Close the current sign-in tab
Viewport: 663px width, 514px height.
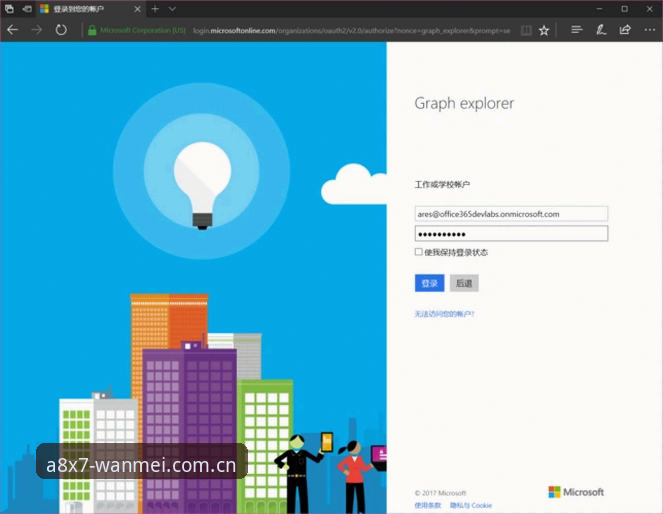click(137, 9)
